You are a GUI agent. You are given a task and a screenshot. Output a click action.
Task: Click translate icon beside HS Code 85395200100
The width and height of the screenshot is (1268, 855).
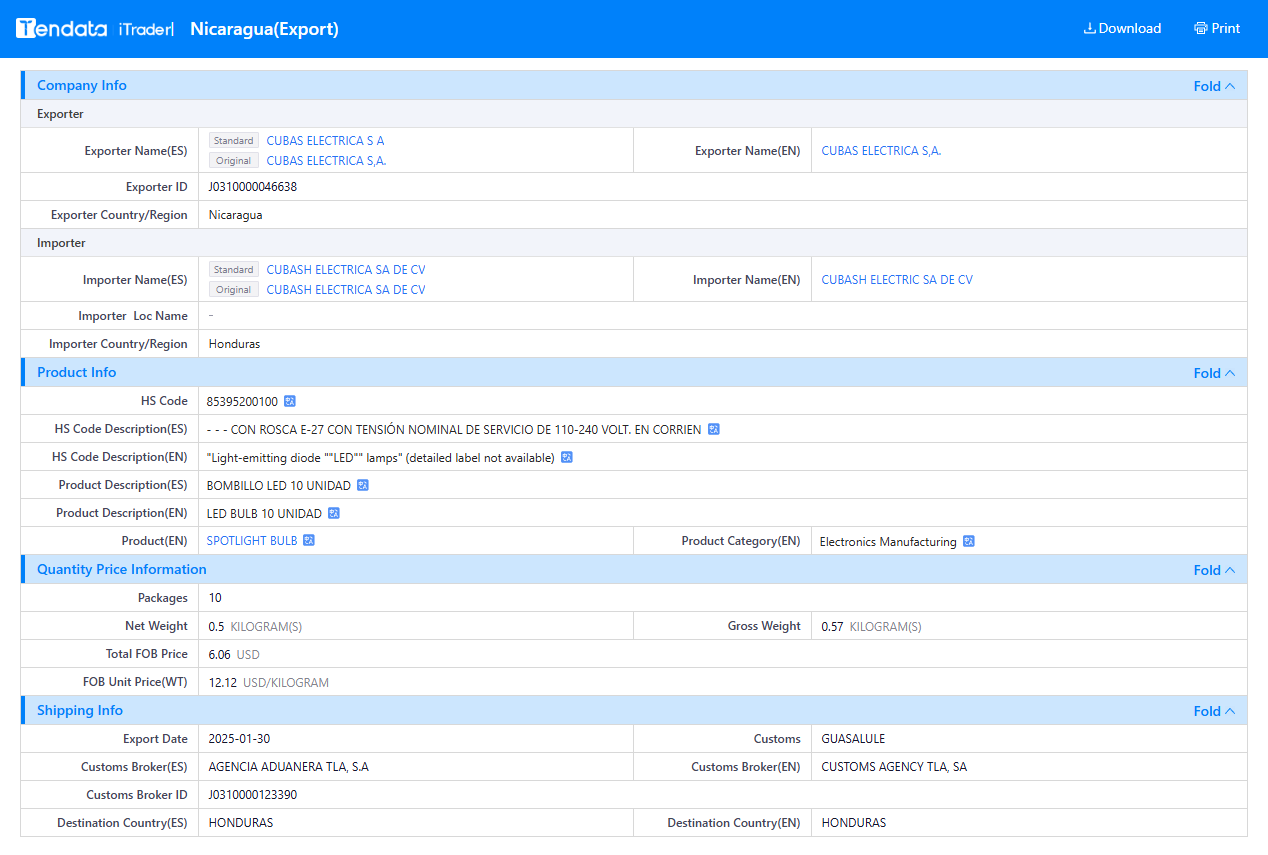[290, 401]
